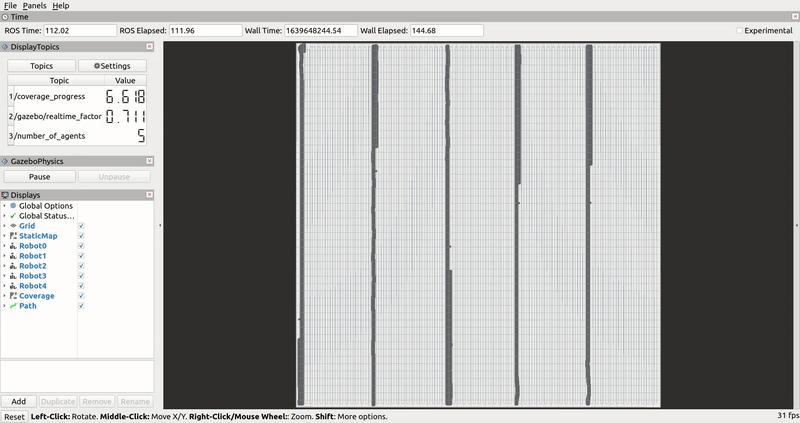Click the Remove display button

(97, 402)
